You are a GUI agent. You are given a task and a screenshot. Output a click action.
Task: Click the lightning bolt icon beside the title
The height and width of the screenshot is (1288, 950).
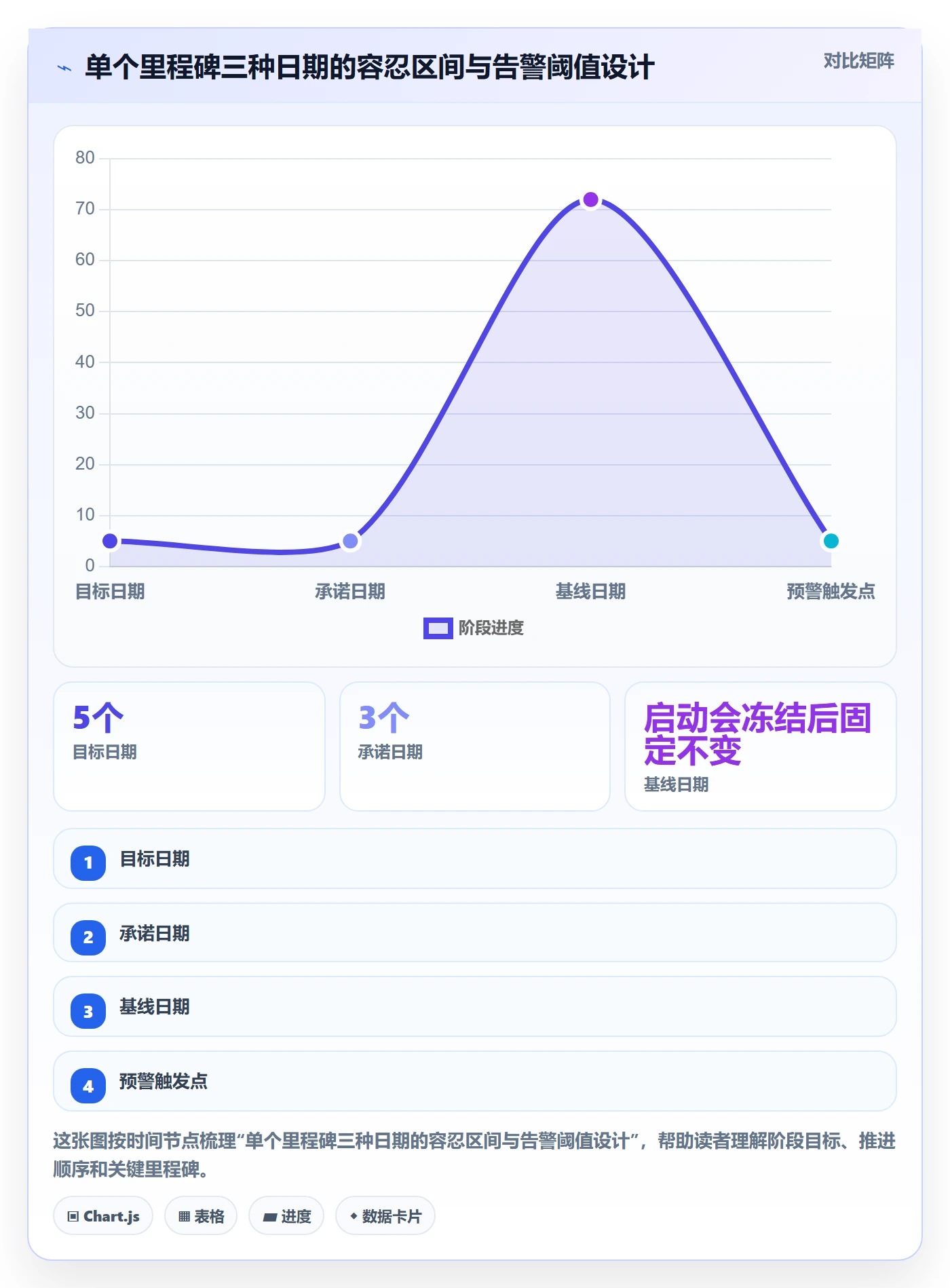pos(64,68)
